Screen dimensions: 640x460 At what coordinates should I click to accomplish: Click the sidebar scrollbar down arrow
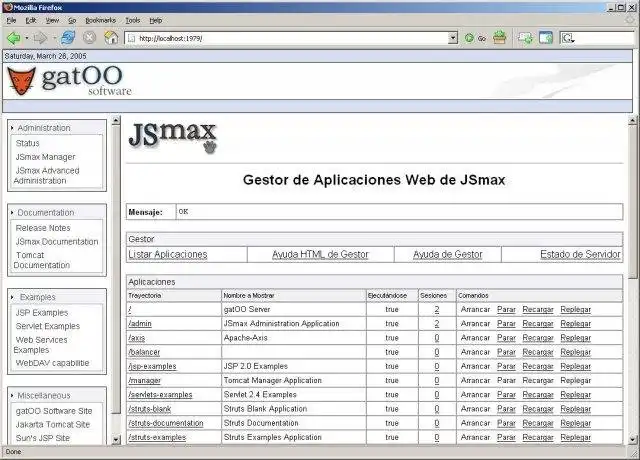click(116, 440)
